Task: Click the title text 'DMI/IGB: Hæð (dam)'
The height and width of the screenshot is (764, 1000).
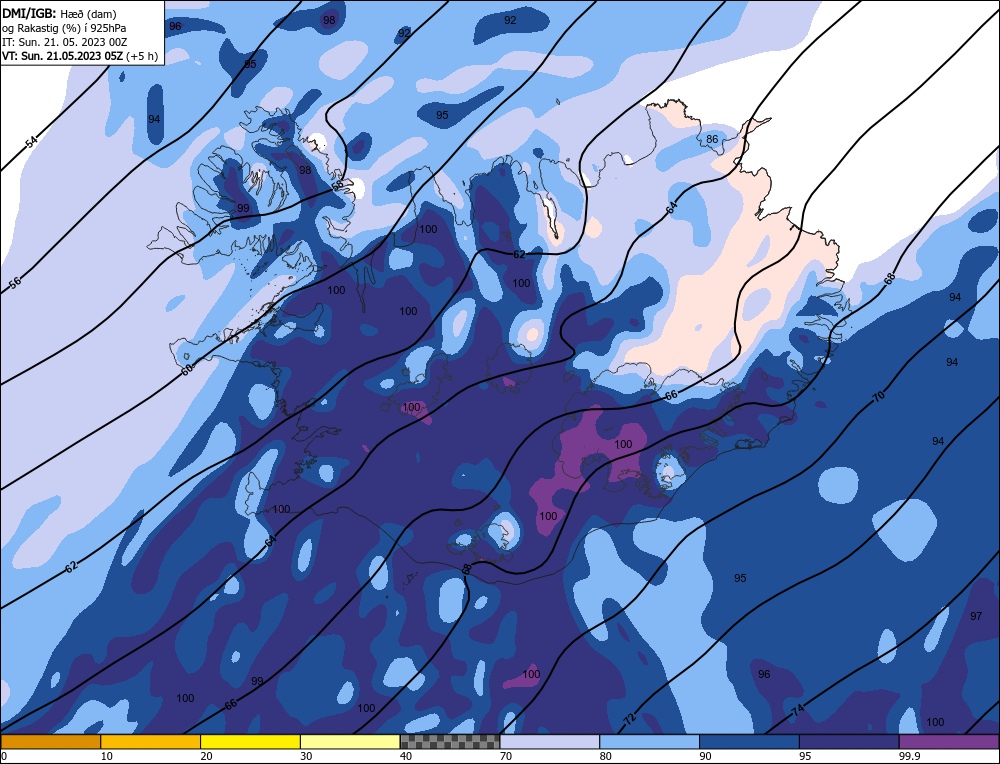Action: [x=59, y=13]
